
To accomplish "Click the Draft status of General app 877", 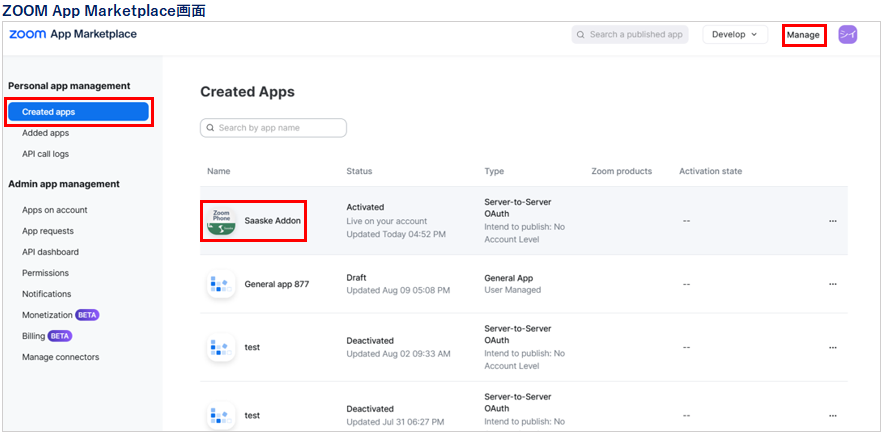I will coord(356,278).
